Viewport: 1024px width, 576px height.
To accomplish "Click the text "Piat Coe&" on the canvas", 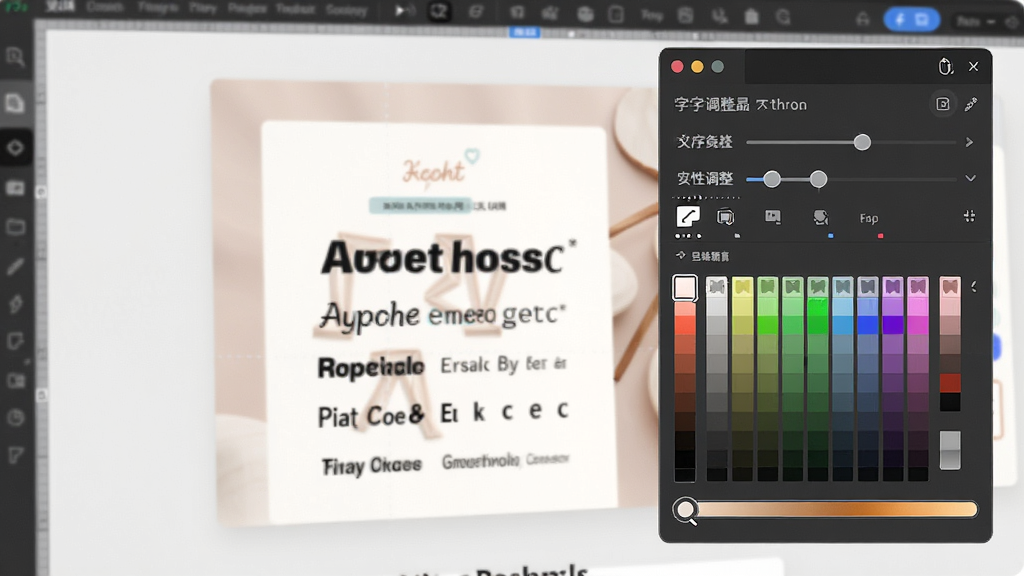I will point(370,416).
